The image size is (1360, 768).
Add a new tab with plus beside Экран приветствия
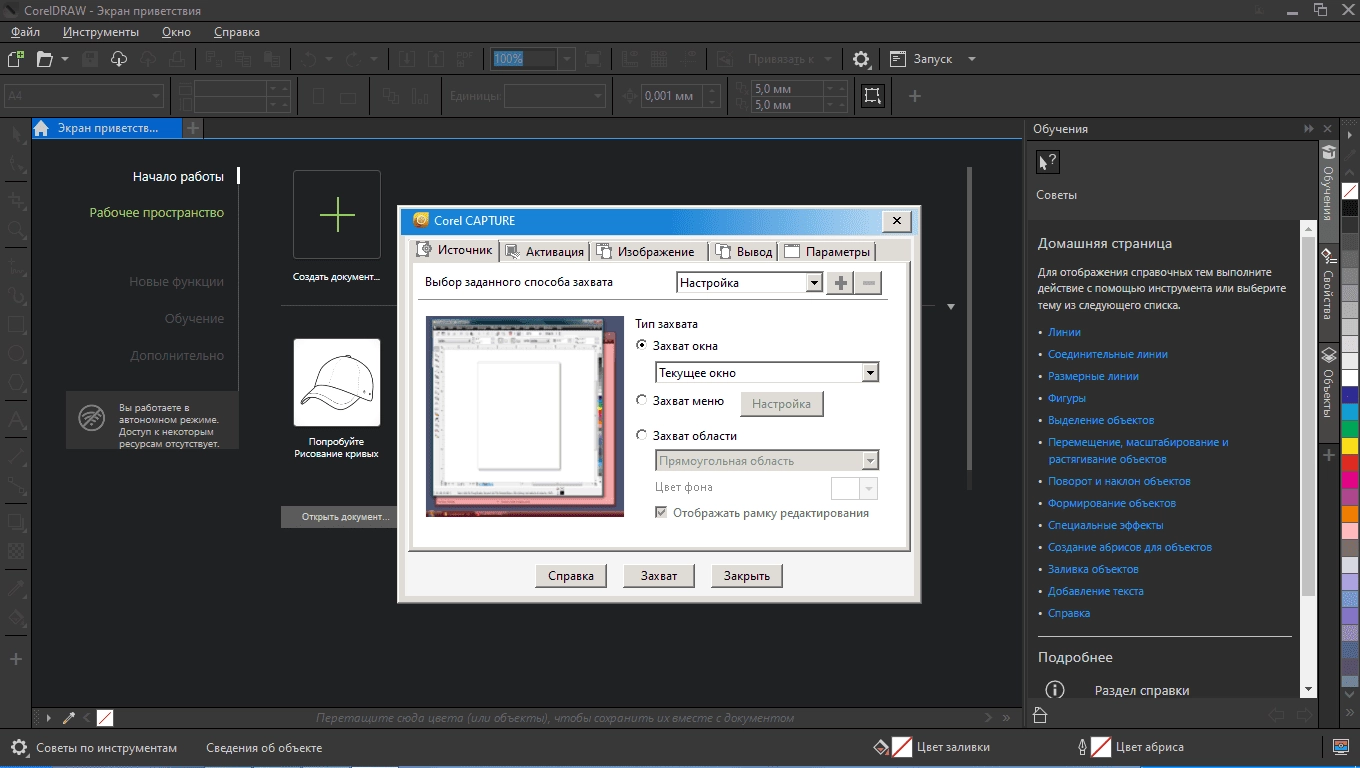(193, 128)
